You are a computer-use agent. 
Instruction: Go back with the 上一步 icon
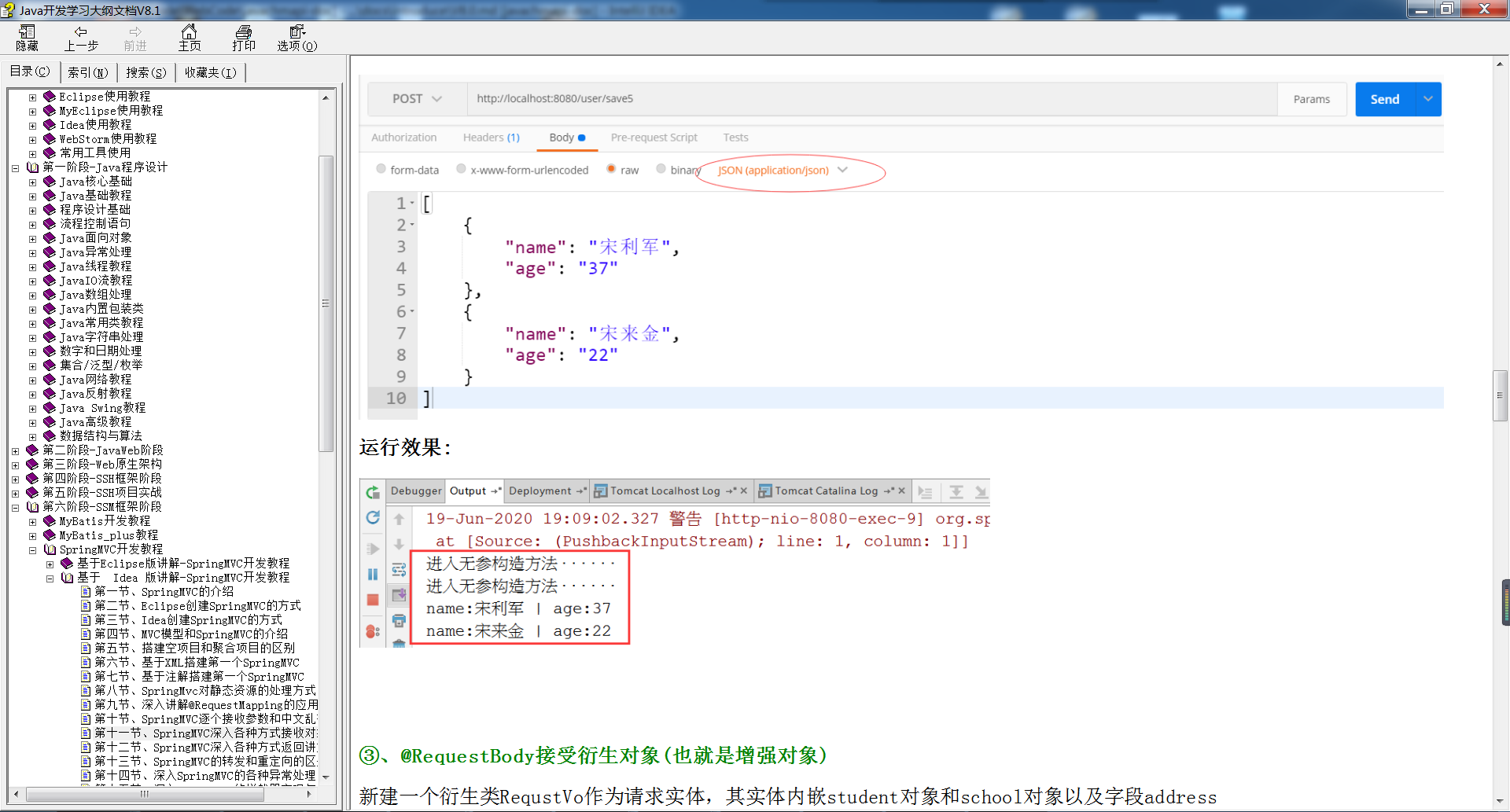pos(80,37)
